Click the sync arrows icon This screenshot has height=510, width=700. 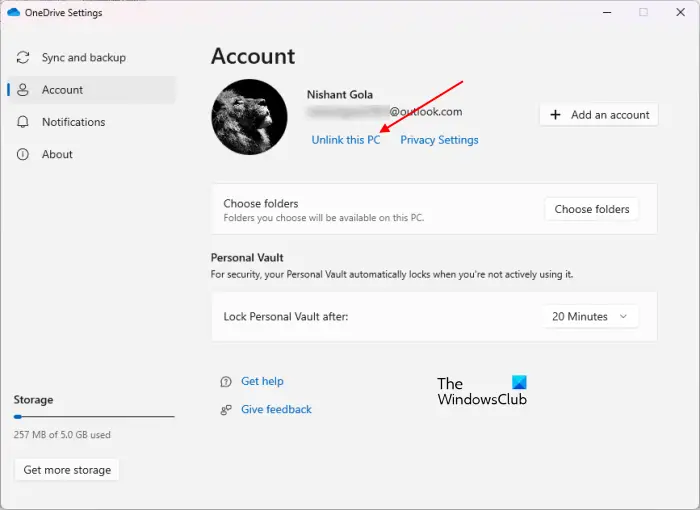[23, 58]
